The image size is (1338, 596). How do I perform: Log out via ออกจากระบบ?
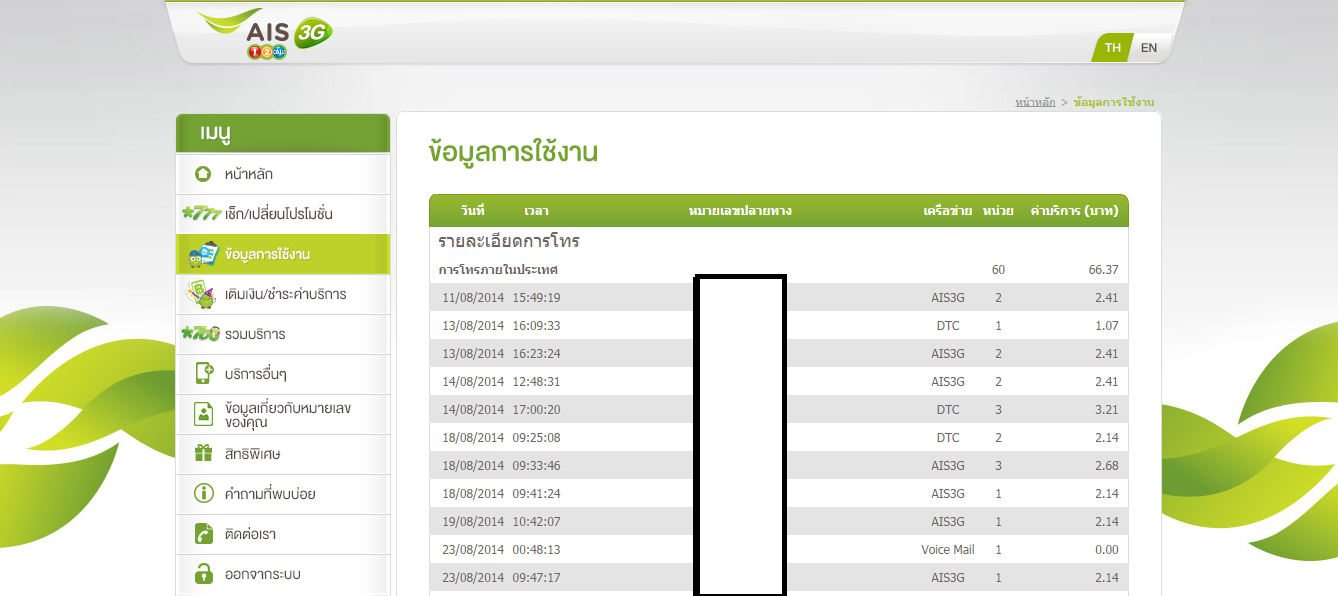click(283, 574)
